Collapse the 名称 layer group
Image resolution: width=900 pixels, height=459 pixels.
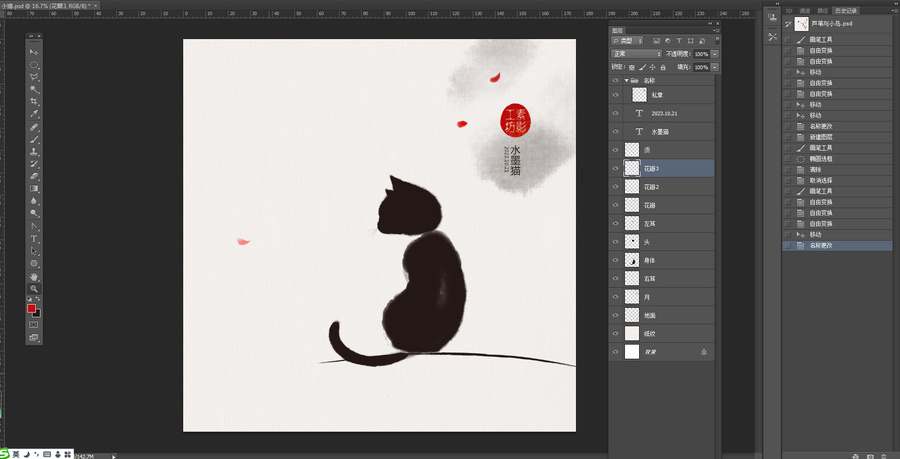click(627, 81)
